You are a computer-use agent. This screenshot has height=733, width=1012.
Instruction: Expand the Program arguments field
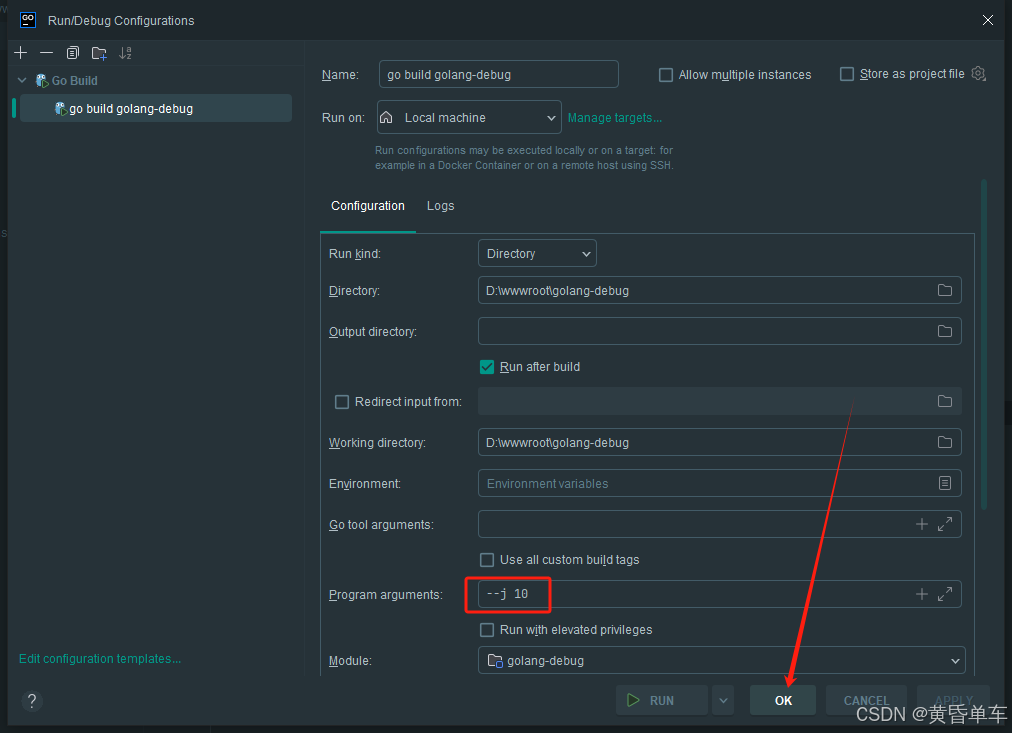click(944, 594)
